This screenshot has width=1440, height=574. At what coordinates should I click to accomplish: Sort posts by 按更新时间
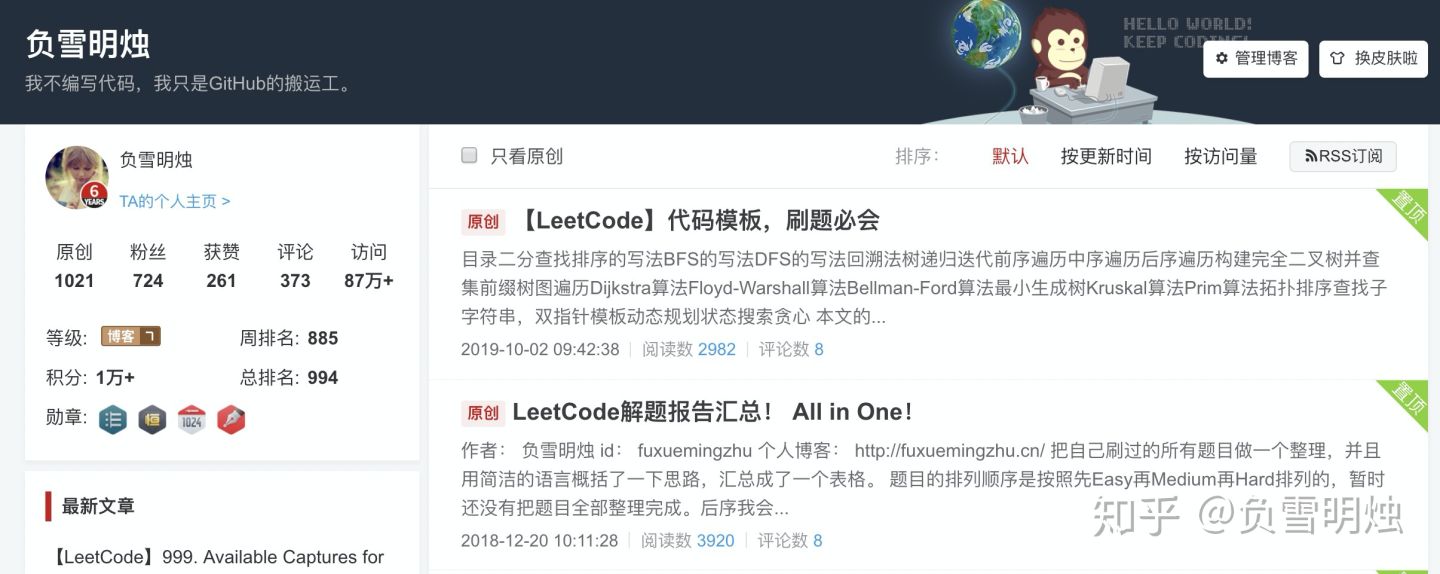1106,156
